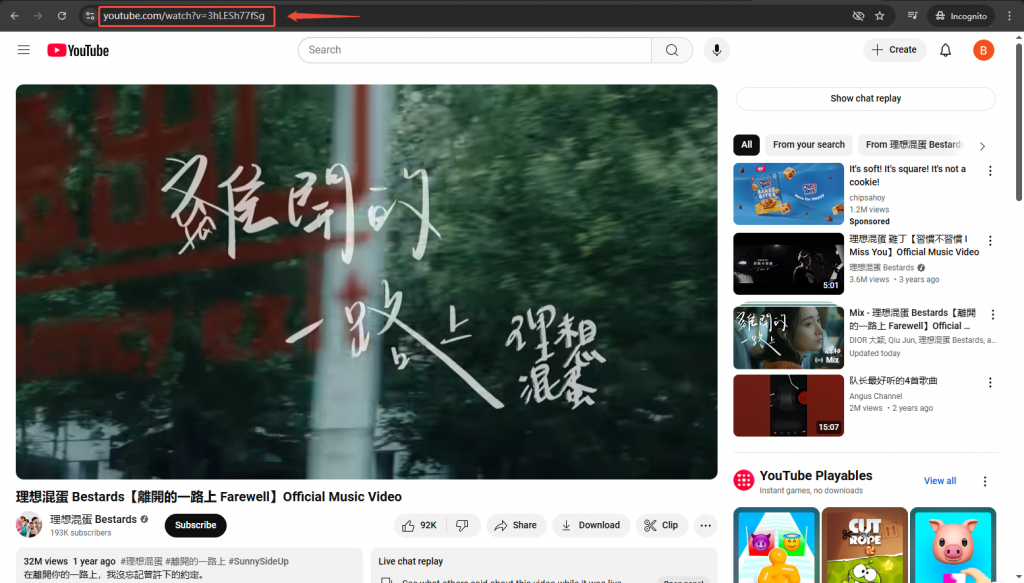Click the browser forward arrow
This screenshot has width=1024, height=583.
point(38,16)
